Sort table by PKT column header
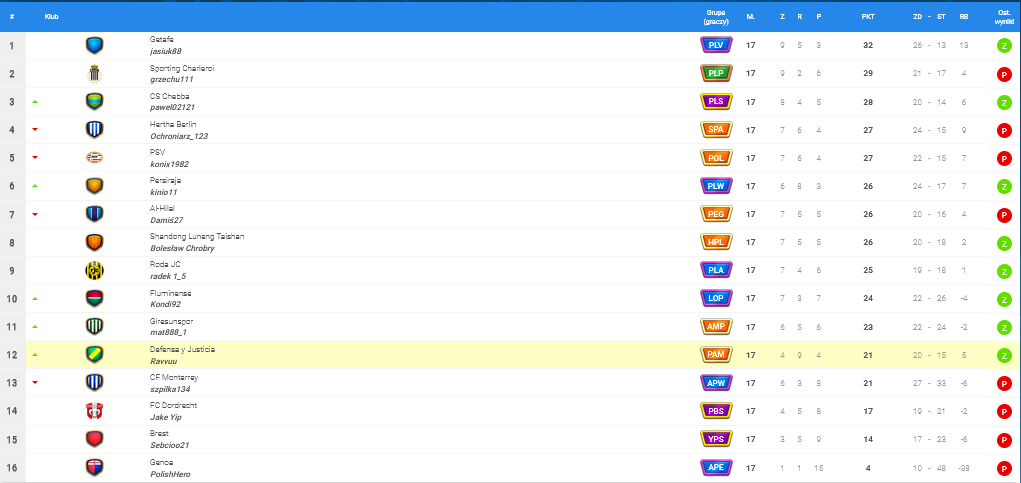Viewport: 1021px width, 483px height. coord(868,17)
